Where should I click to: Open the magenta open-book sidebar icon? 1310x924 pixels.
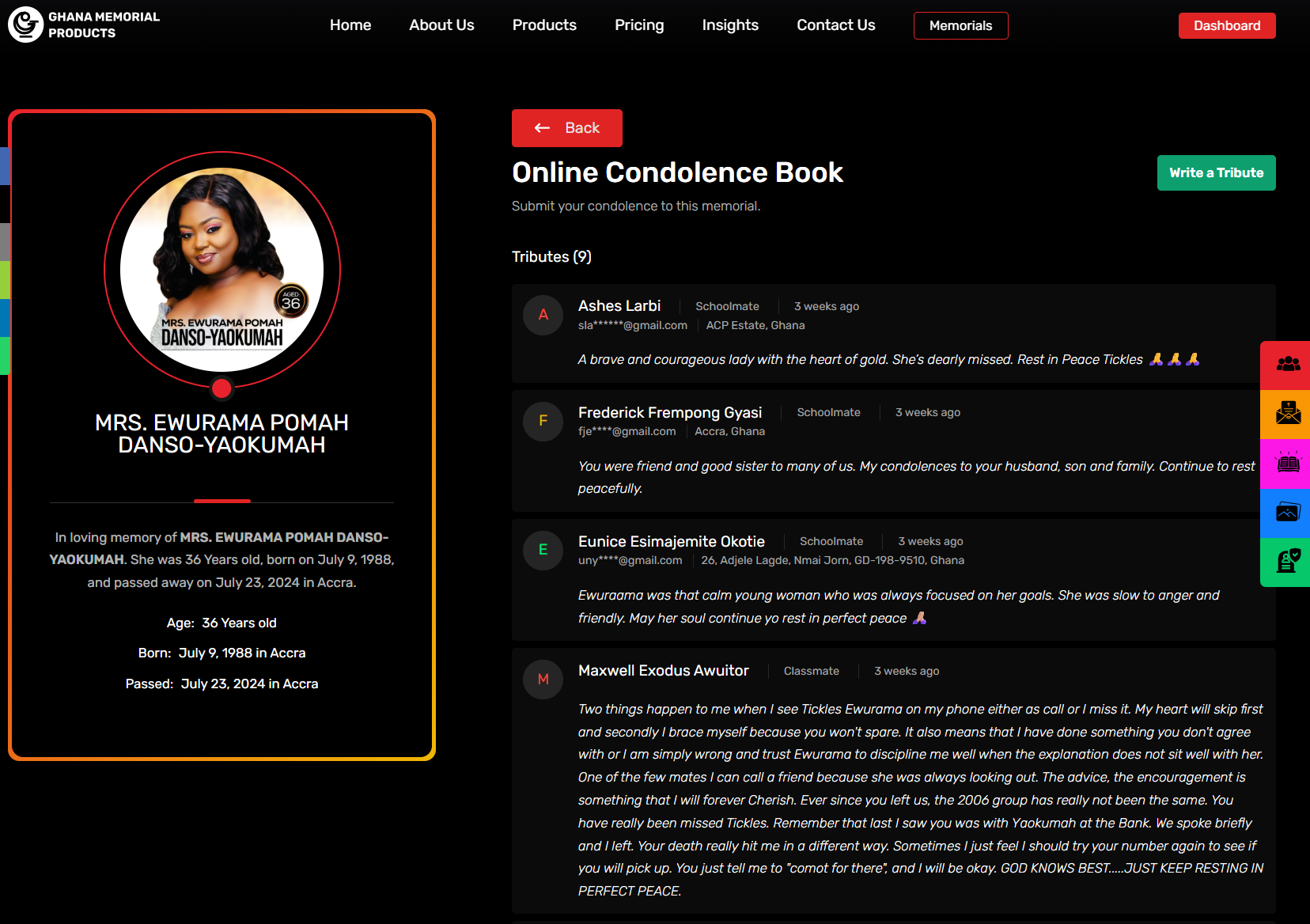(1286, 464)
